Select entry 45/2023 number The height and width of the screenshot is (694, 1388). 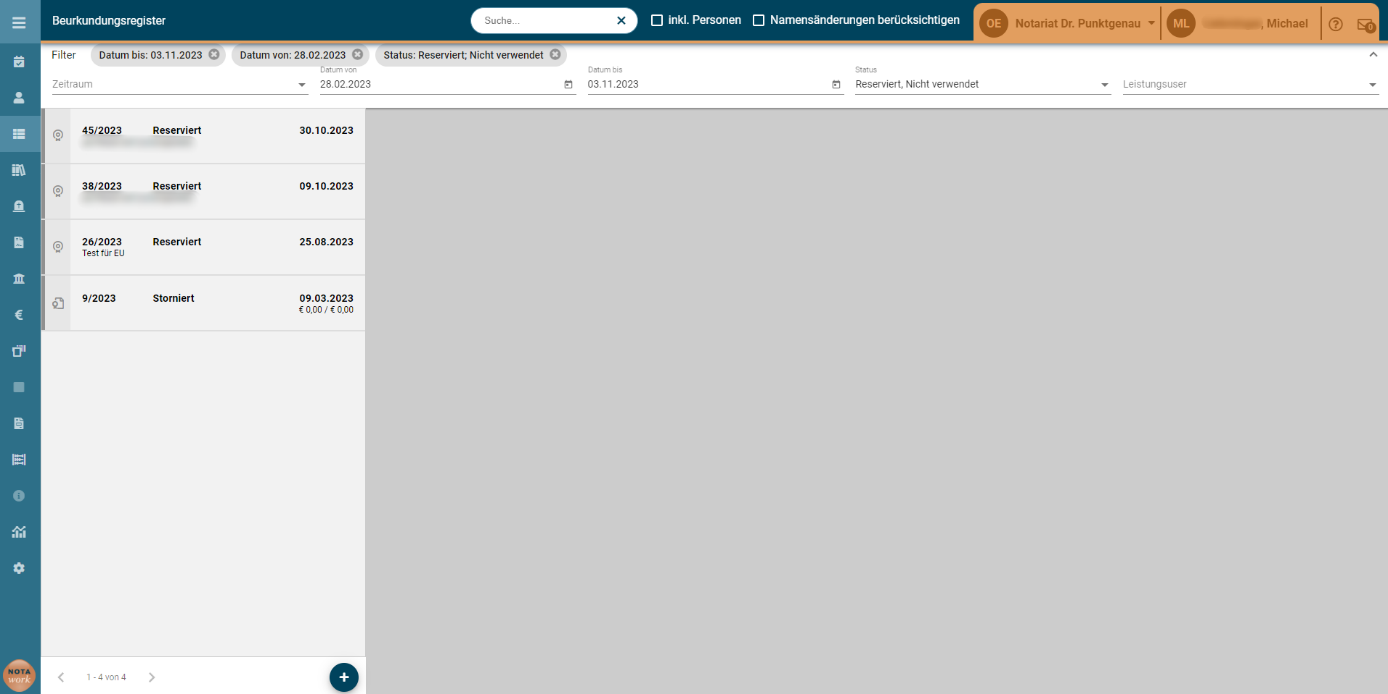pos(102,130)
